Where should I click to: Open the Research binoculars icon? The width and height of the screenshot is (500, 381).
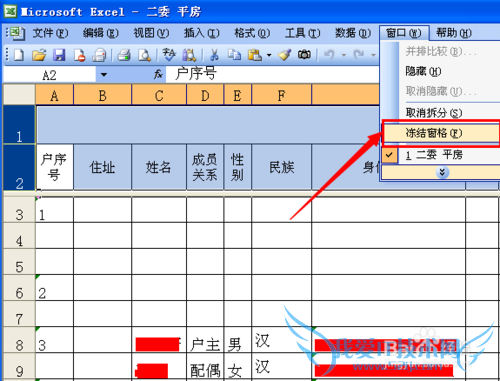[x=189, y=55]
